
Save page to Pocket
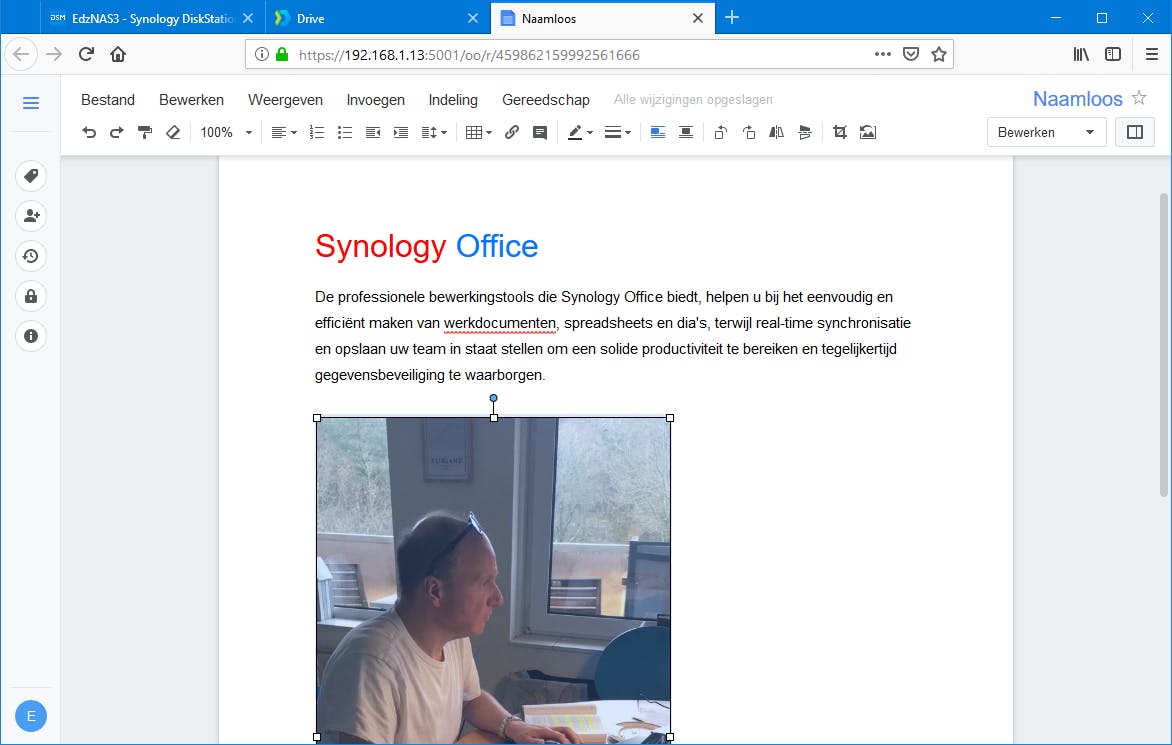[910, 54]
